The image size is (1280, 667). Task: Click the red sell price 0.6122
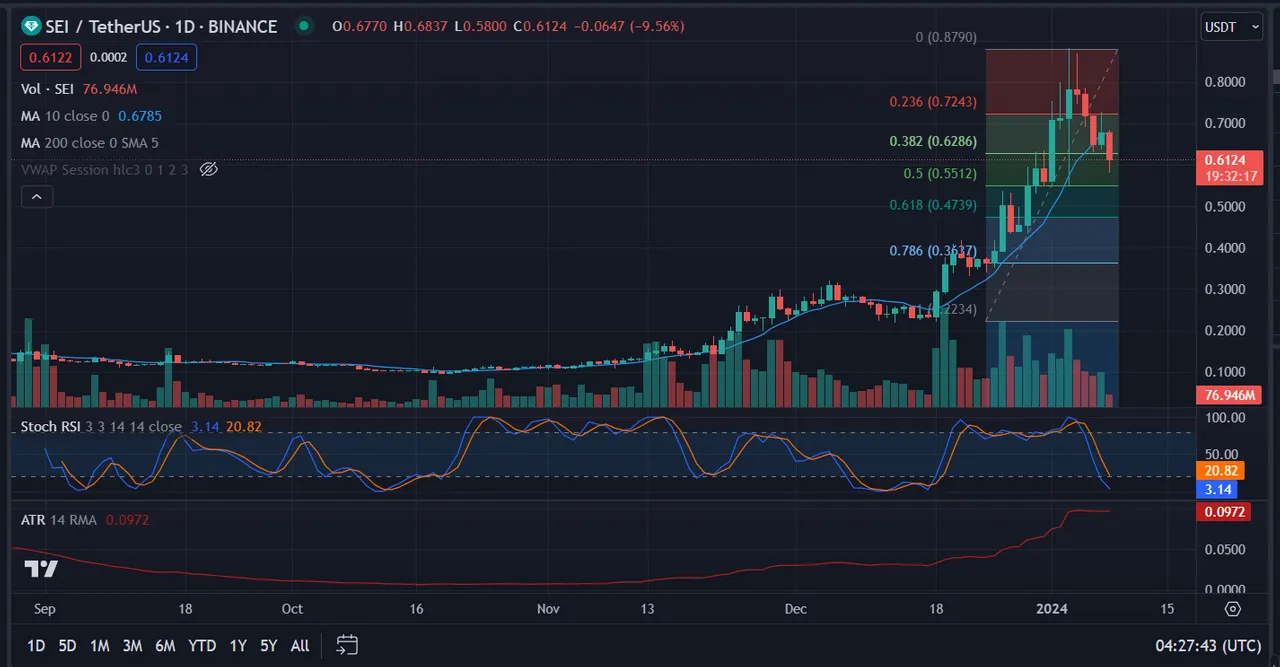49,58
